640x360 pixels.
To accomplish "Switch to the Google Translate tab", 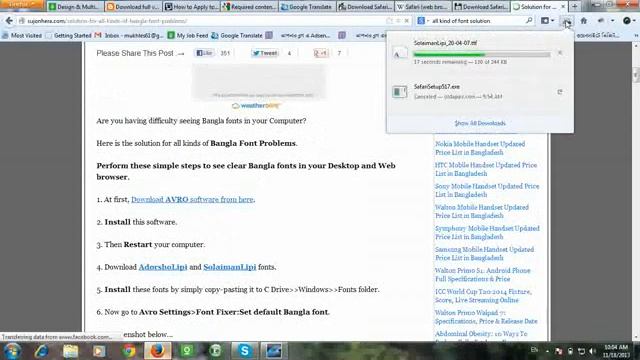I will point(308,7).
